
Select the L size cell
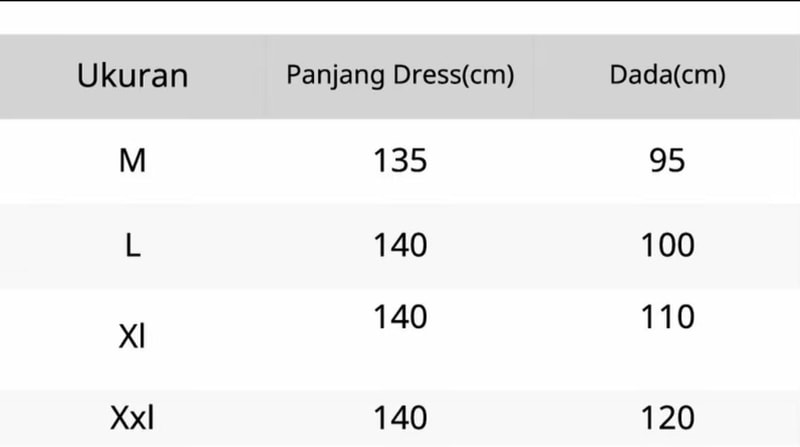(132, 245)
